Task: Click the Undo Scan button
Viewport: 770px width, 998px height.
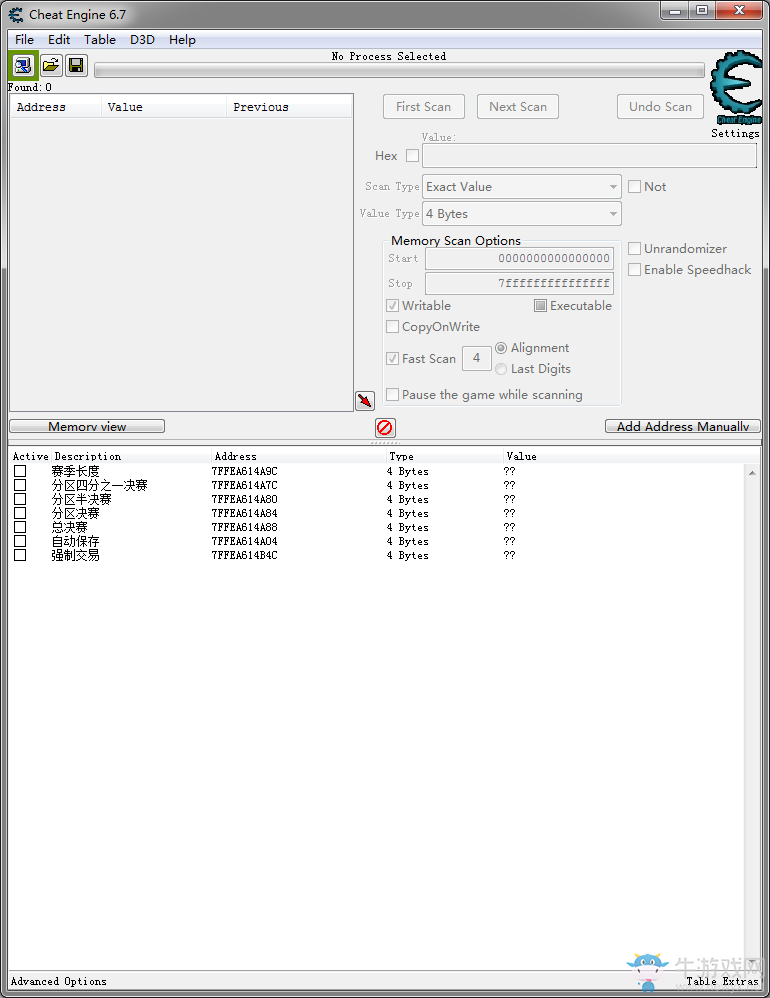Action: [x=661, y=107]
